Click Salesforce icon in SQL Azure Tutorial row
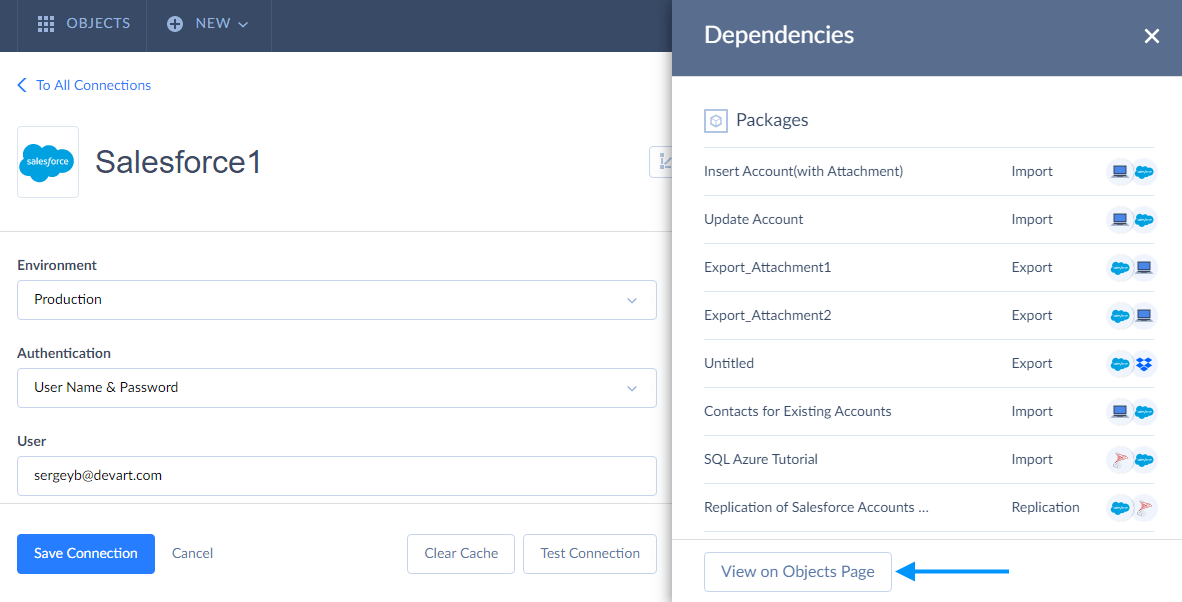1182x602 pixels. pos(1144,460)
